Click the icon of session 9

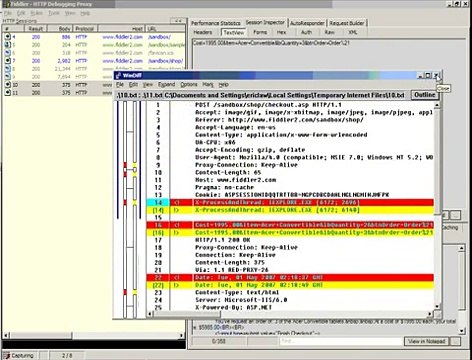(7, 77)
